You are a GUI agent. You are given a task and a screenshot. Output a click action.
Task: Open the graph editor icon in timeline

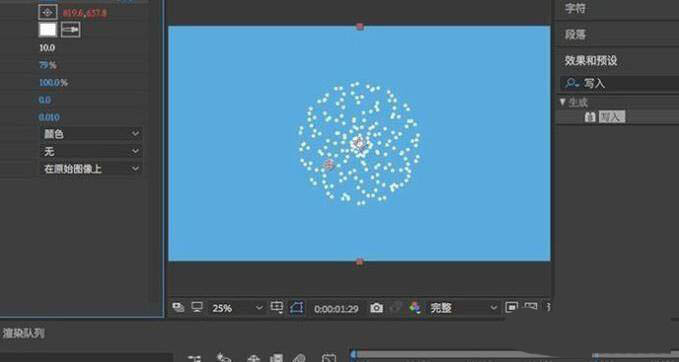(329, 358)
